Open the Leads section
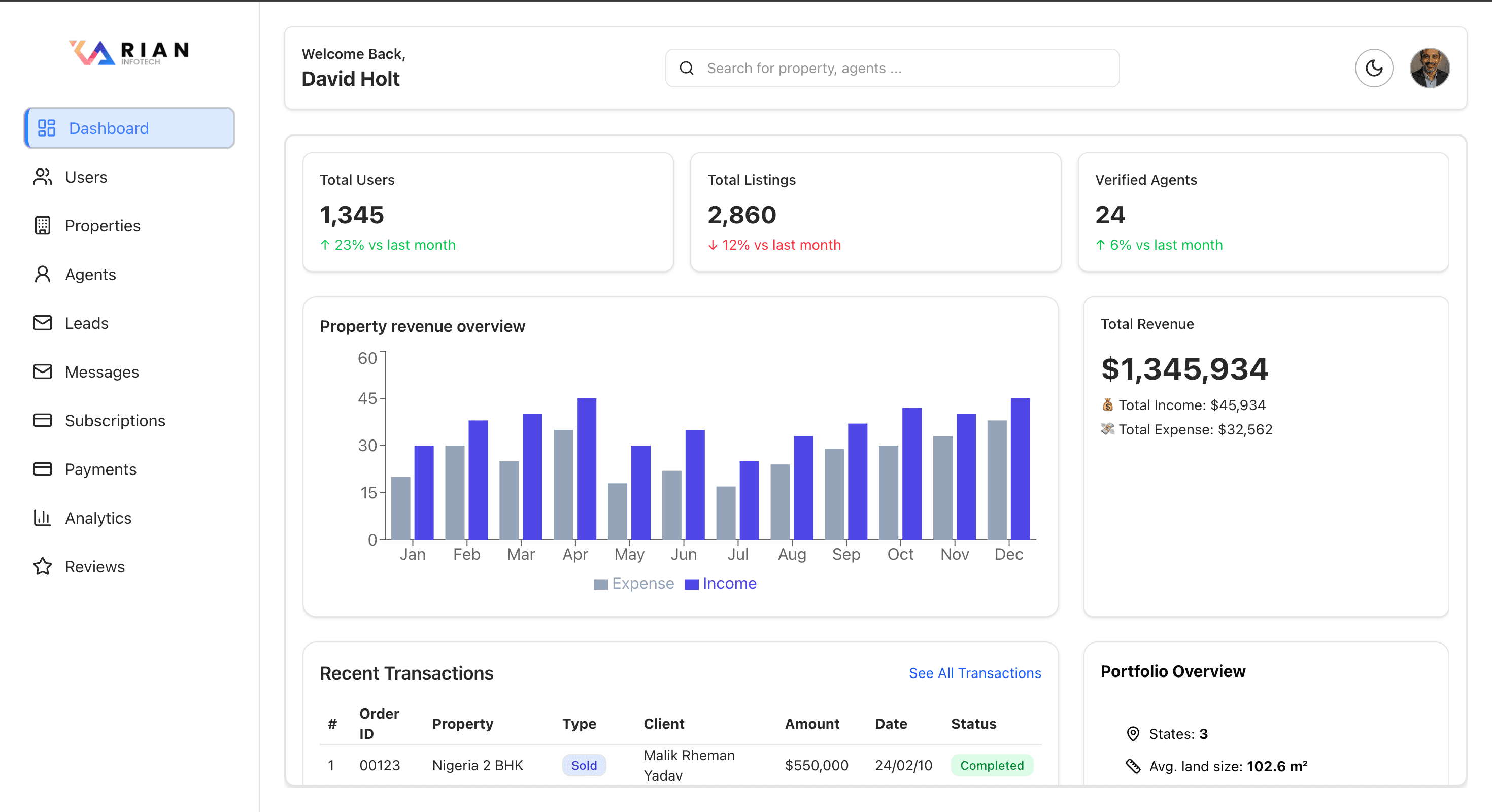Image resolution: width=1492 pixels, height=812 pixels. tap(130, 323)
